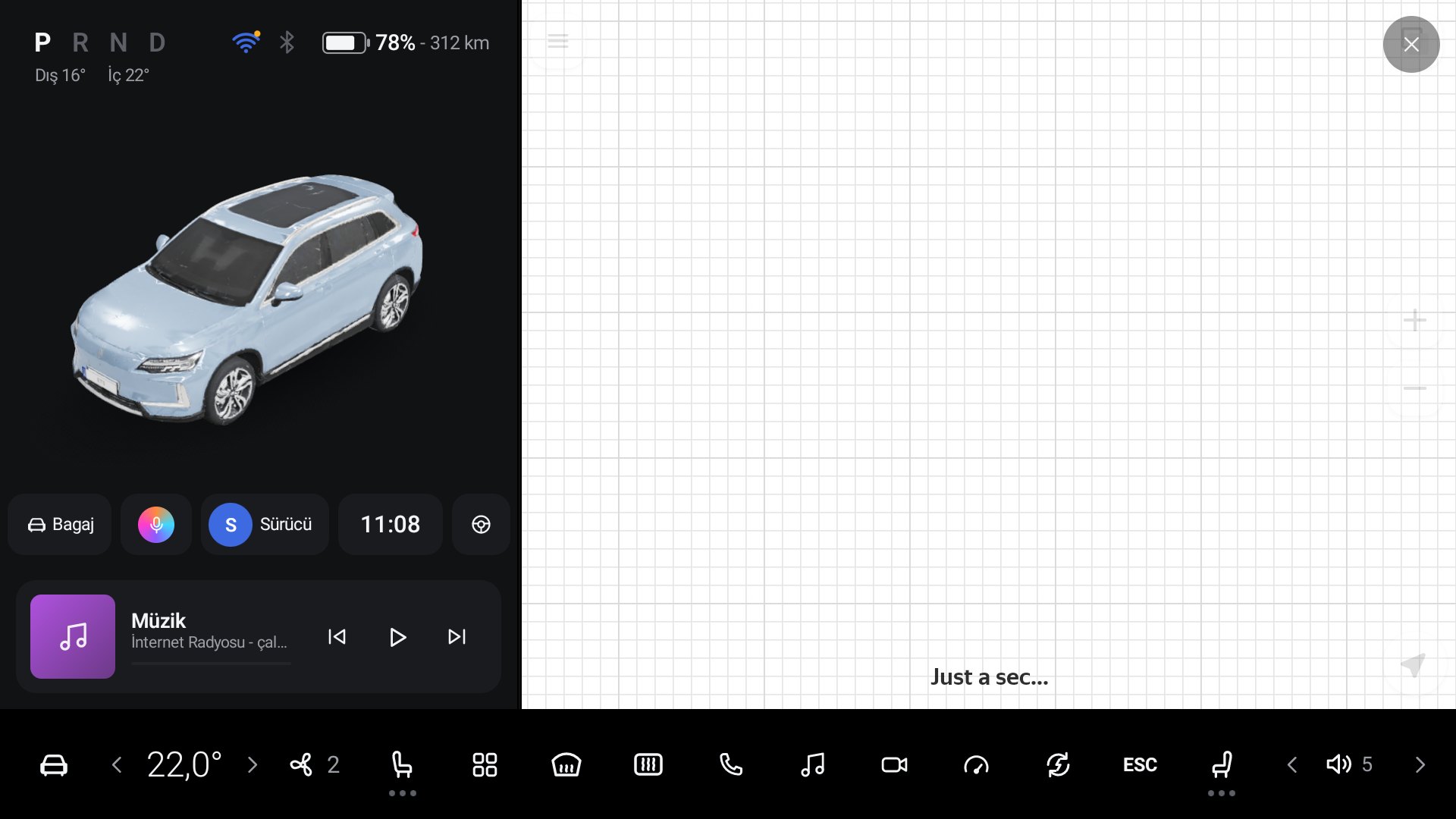Lower volume with the left chevron
This screenshot has width=1456, height=819.
tap(1291, 764)
